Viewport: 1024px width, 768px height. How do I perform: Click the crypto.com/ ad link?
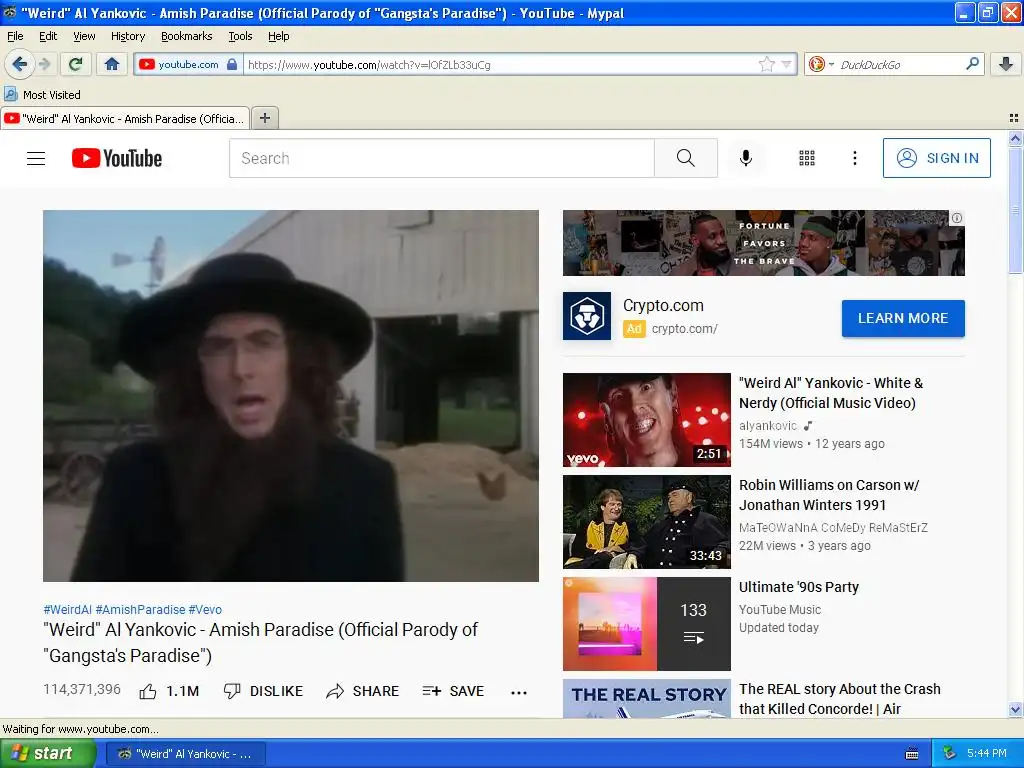(684, 328)
